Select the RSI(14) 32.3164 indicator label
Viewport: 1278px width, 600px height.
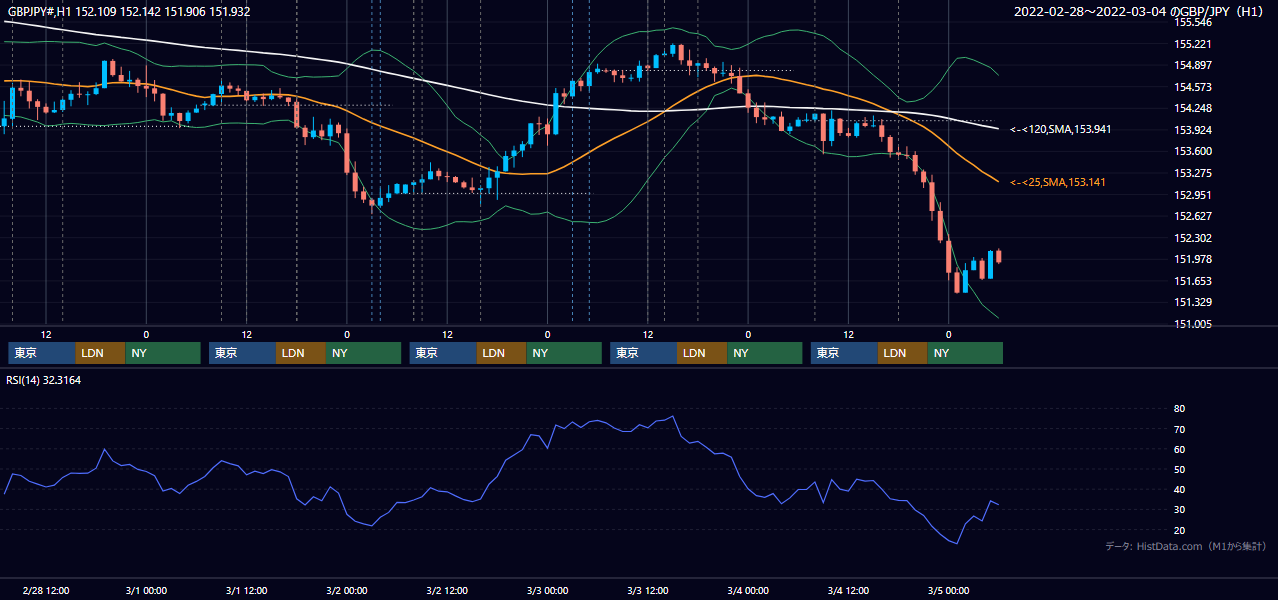coord(44,380)
